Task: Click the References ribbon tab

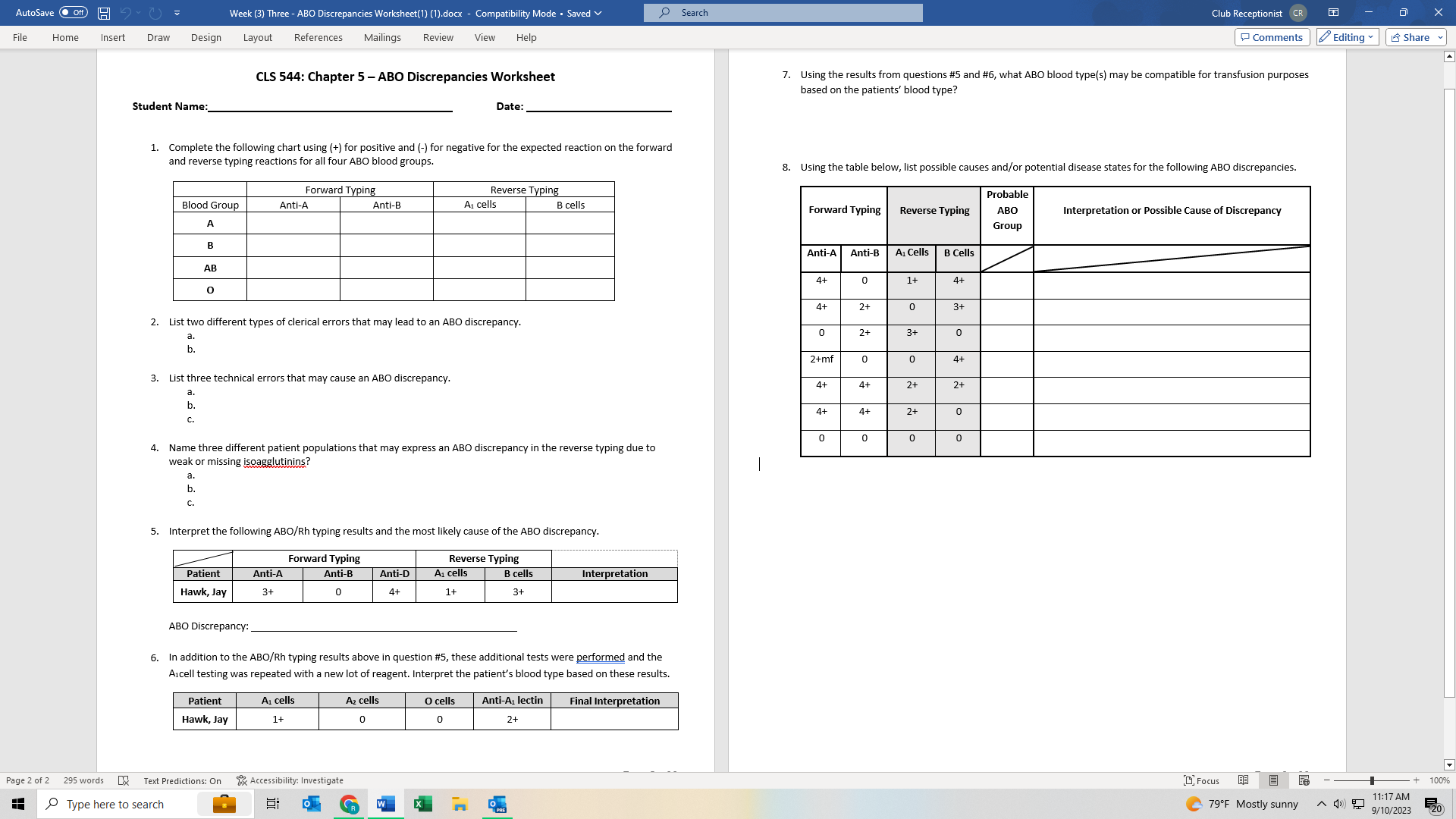Action: (x=318, y=37)
